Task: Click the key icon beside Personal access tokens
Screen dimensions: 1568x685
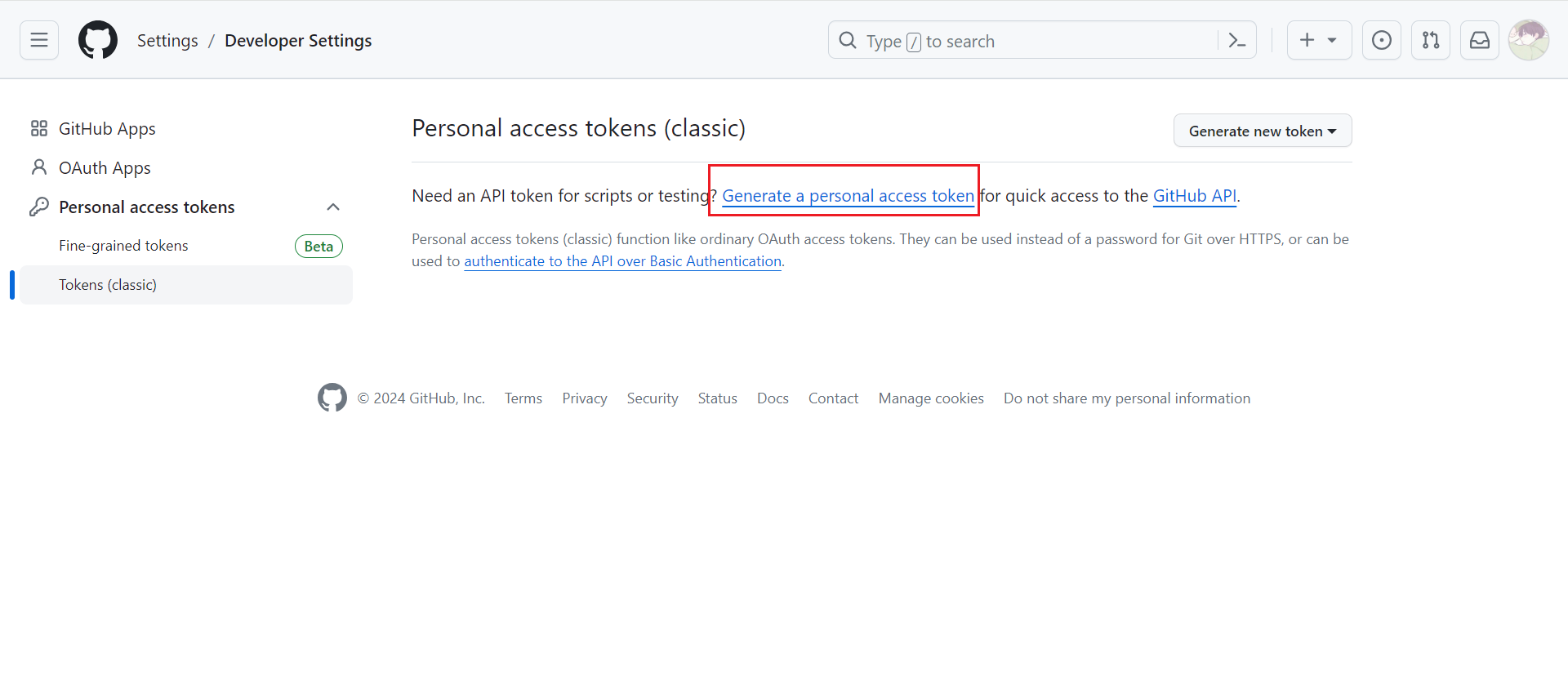Action: pyautogui.click(x=39, y=207)
